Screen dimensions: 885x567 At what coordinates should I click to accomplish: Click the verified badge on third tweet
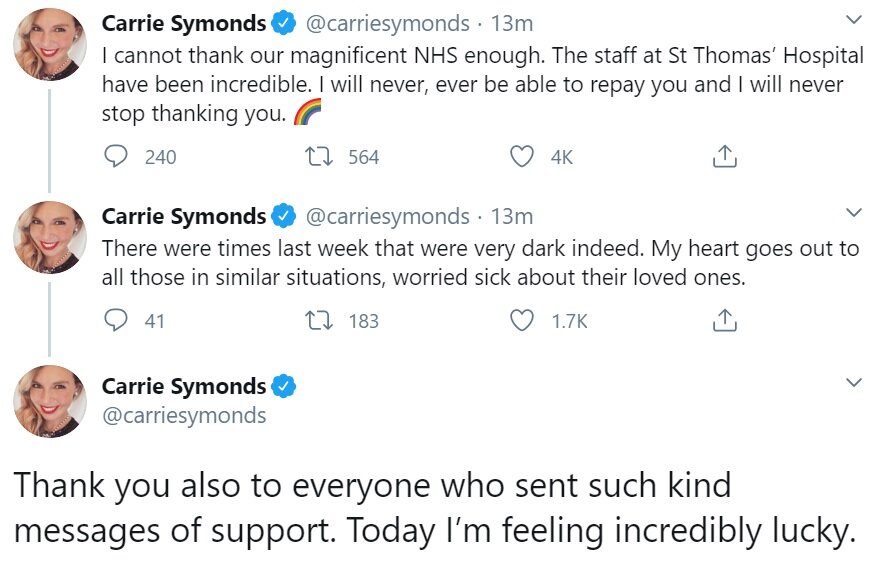point(284,386)
